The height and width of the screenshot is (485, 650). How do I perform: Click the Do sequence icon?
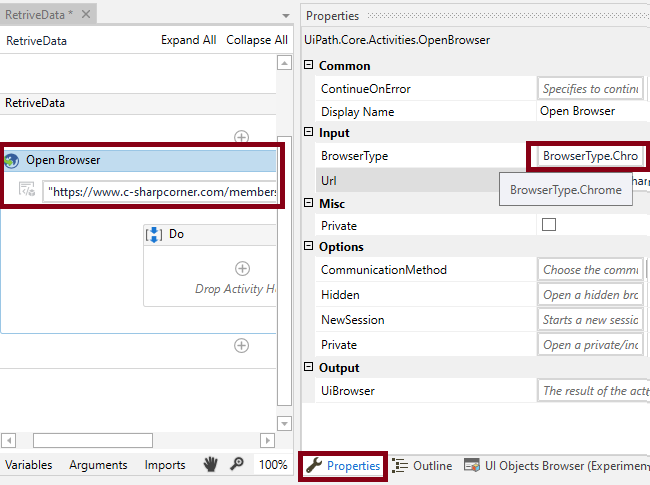click(154, 235)
